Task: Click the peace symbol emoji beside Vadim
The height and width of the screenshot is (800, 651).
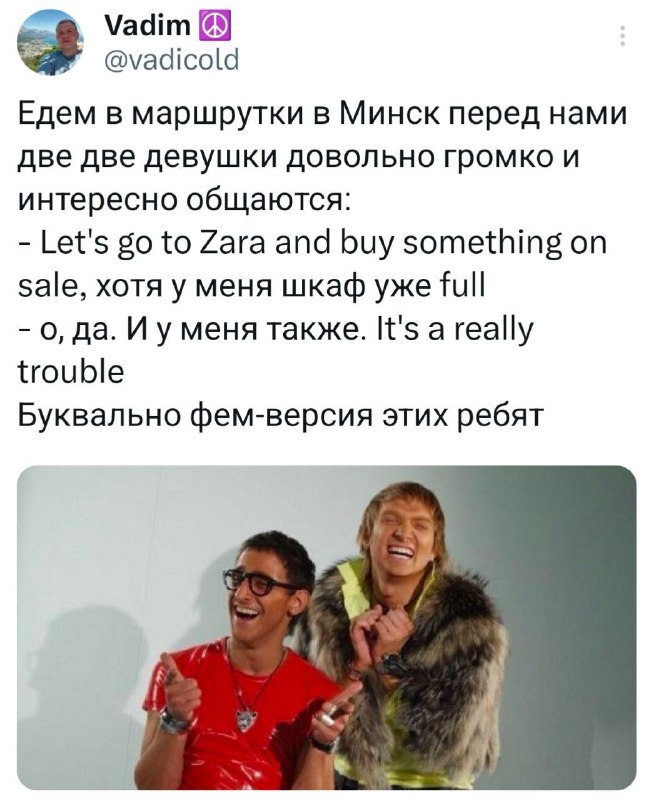Action: [x=217, y=27]
